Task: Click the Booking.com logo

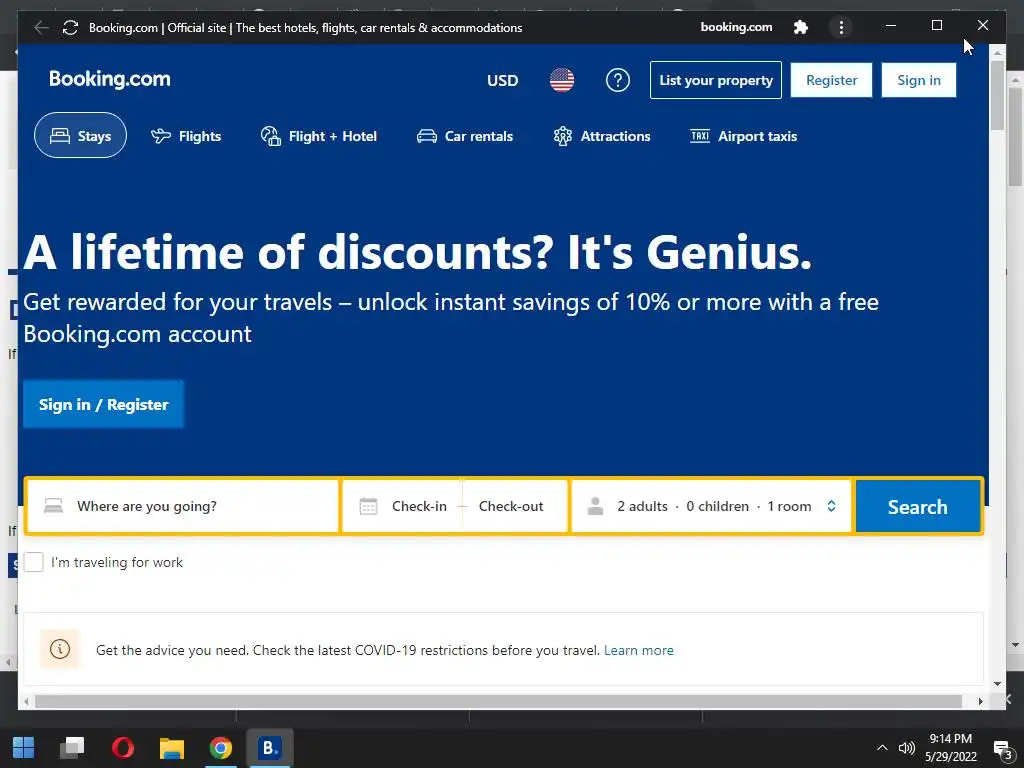Action: 110,79
